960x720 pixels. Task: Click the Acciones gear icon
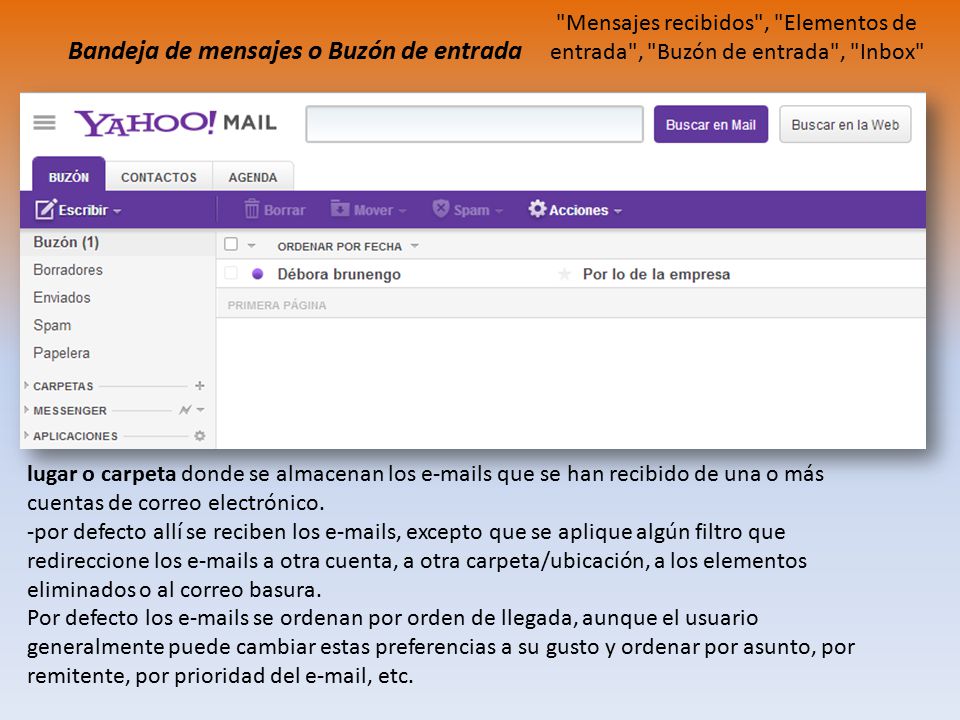coord(537,209)
